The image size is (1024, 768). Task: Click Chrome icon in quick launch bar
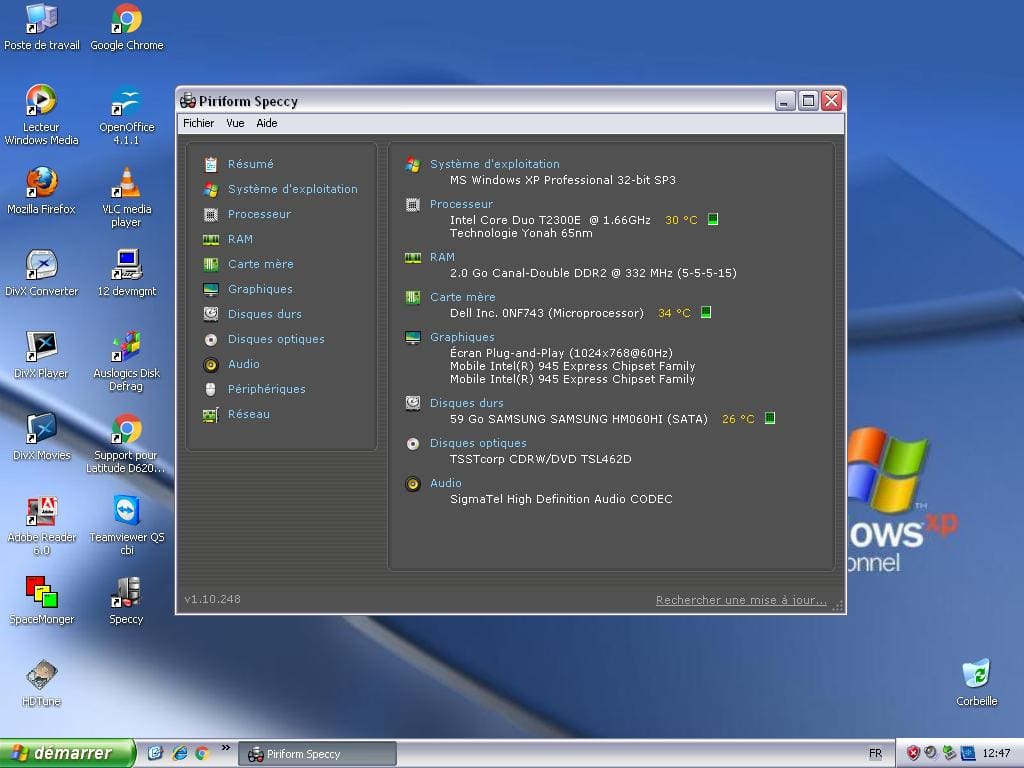[x=202, y=753]
